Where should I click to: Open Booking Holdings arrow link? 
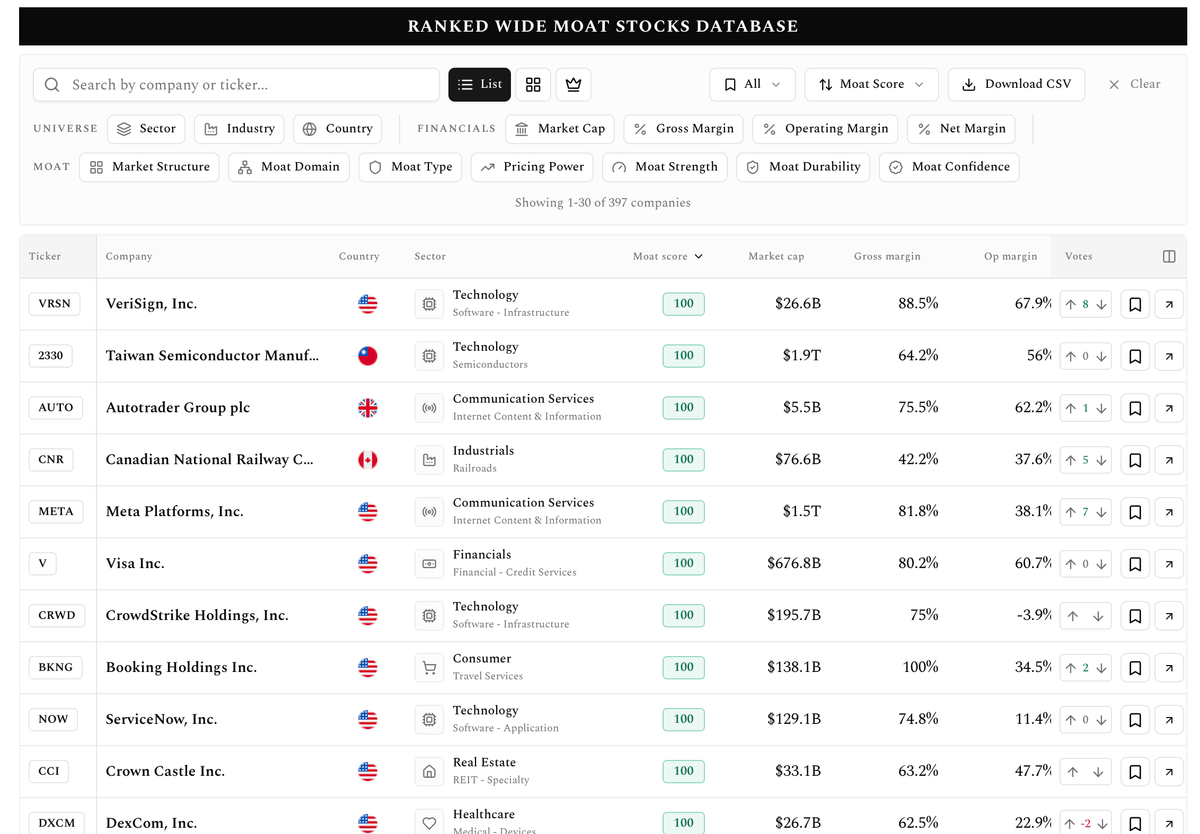tap(1169, 668)
